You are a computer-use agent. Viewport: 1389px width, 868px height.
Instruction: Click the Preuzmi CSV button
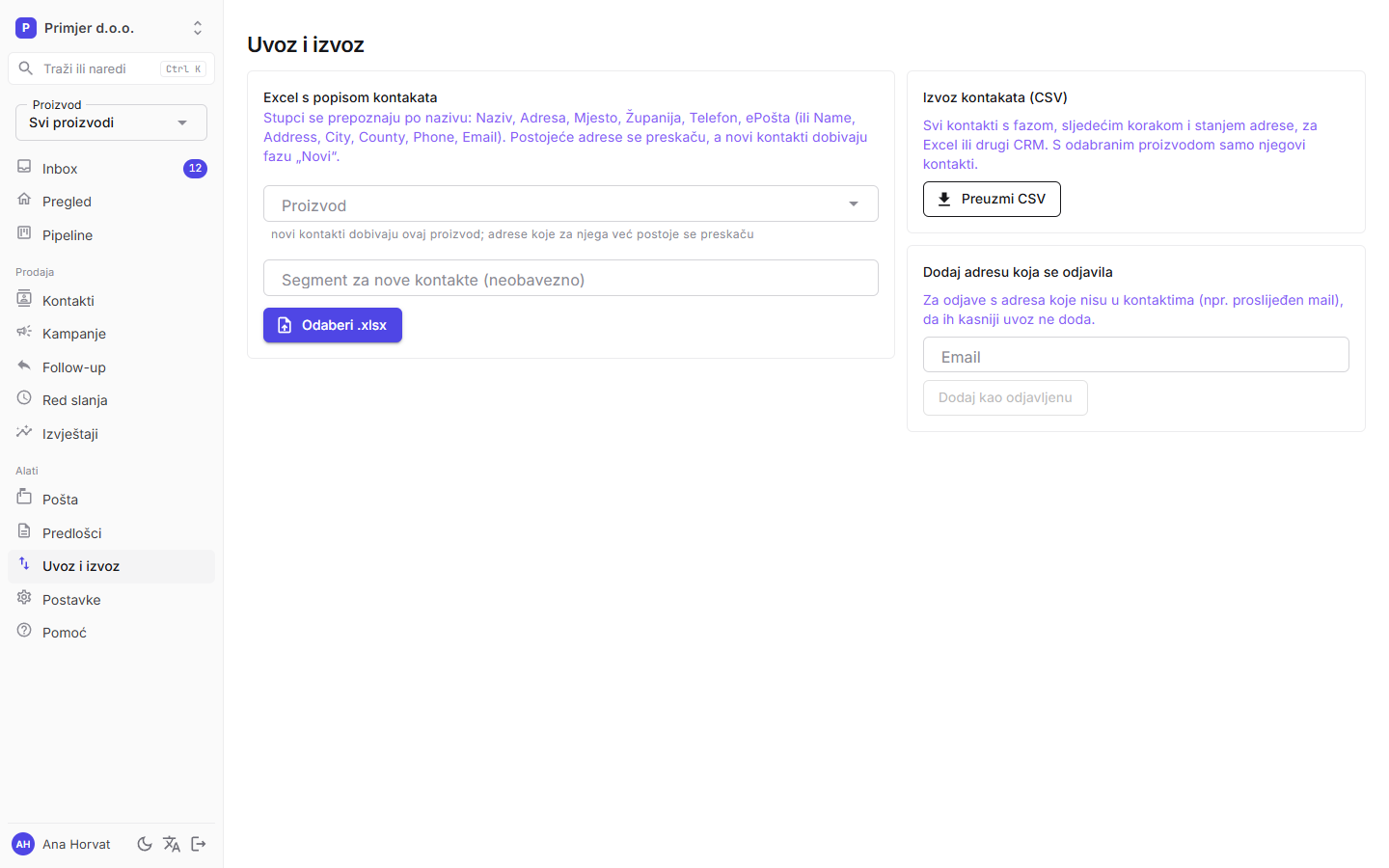click(992, 199)
